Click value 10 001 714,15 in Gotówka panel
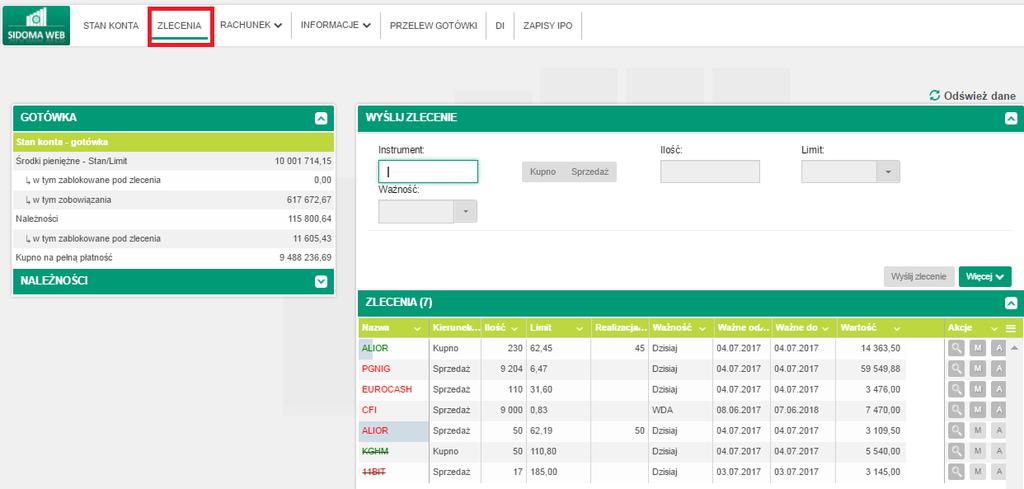This screenshot has width=1024, height=489. pyautogui.click(x=303, y=161)
